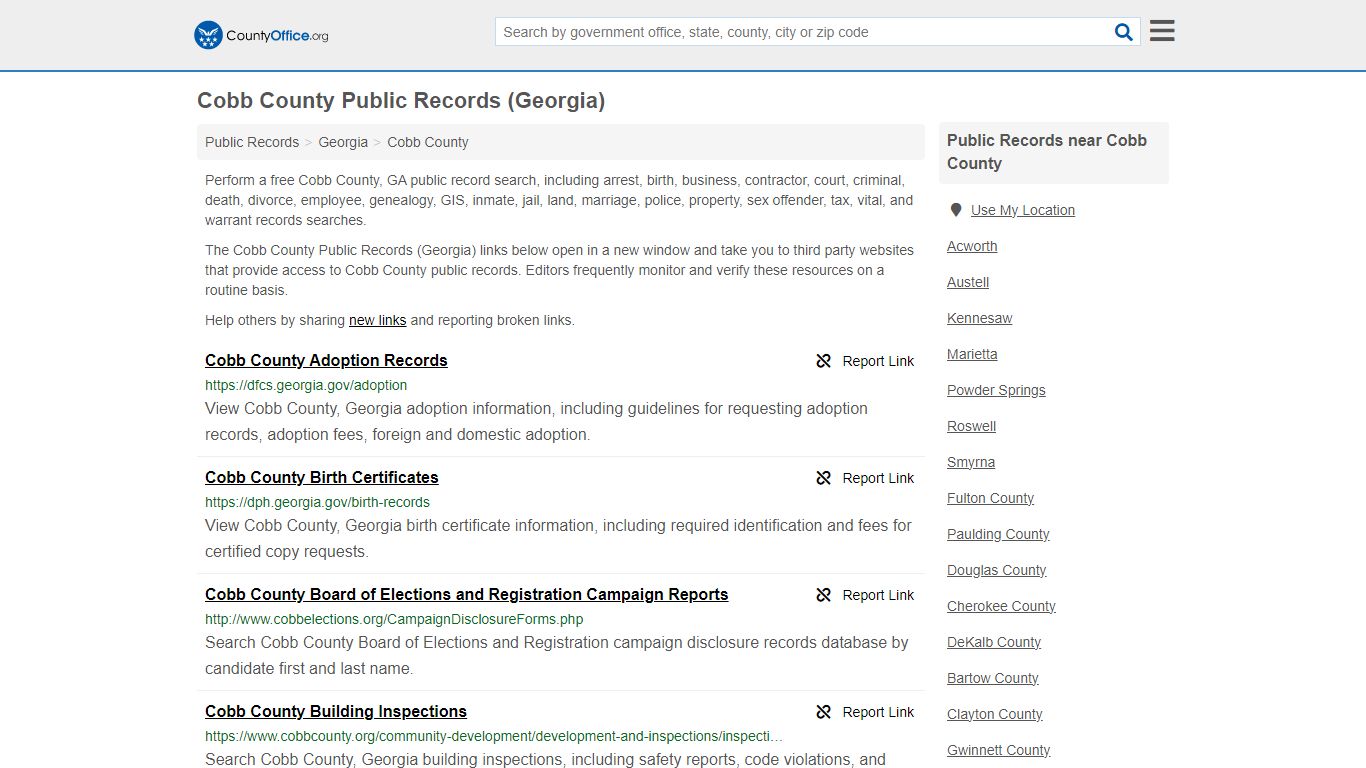Select the Cobb County breadcrumb

pos(428,142)
